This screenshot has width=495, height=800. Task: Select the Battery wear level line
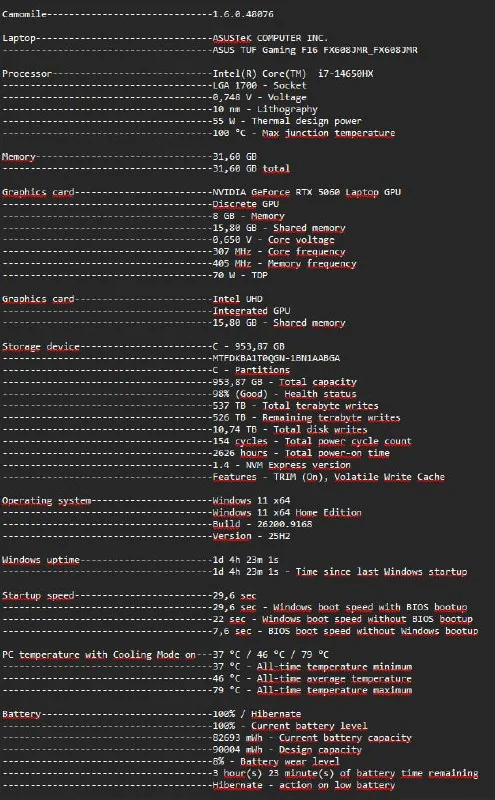pos(276,762)
